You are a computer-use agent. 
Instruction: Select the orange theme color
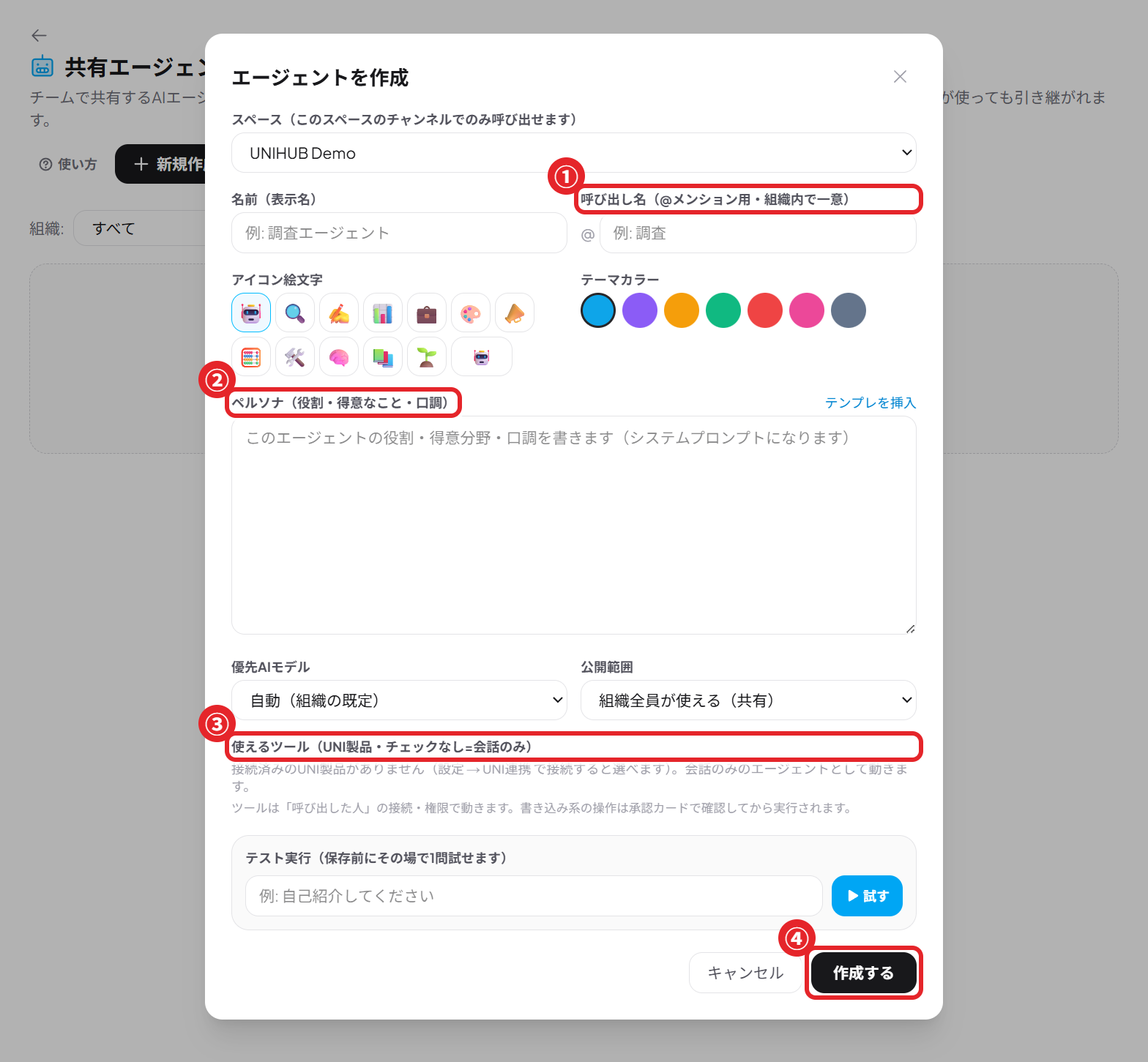(682, 310)
